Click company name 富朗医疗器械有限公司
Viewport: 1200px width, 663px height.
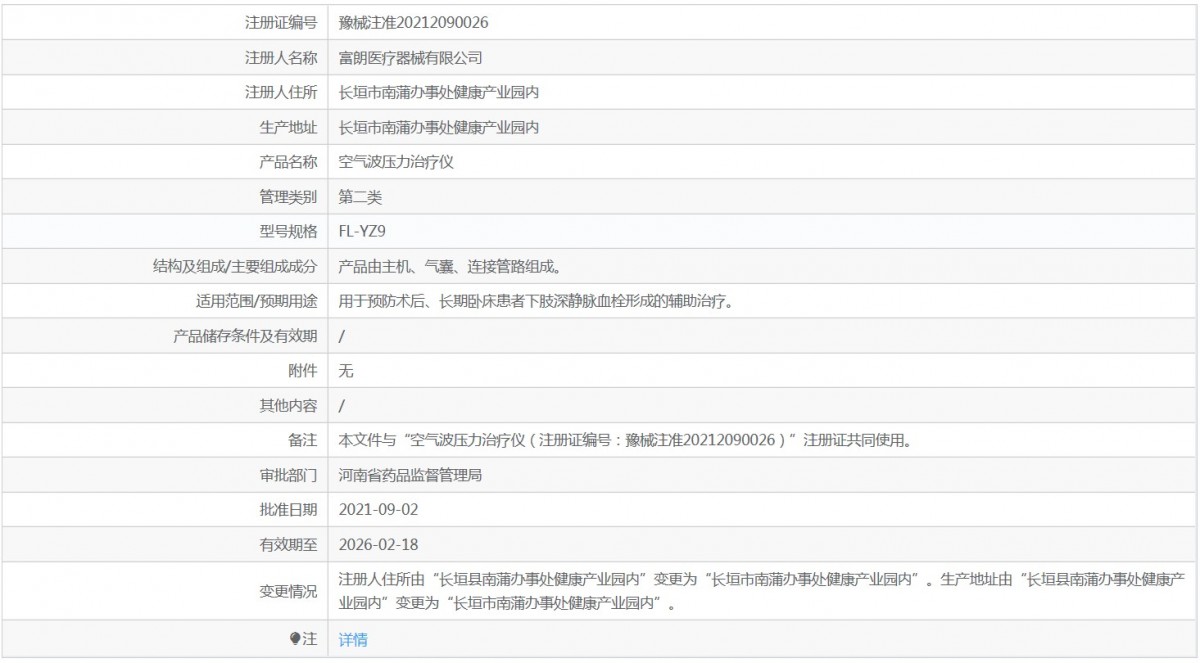click(x=411, y=58)
